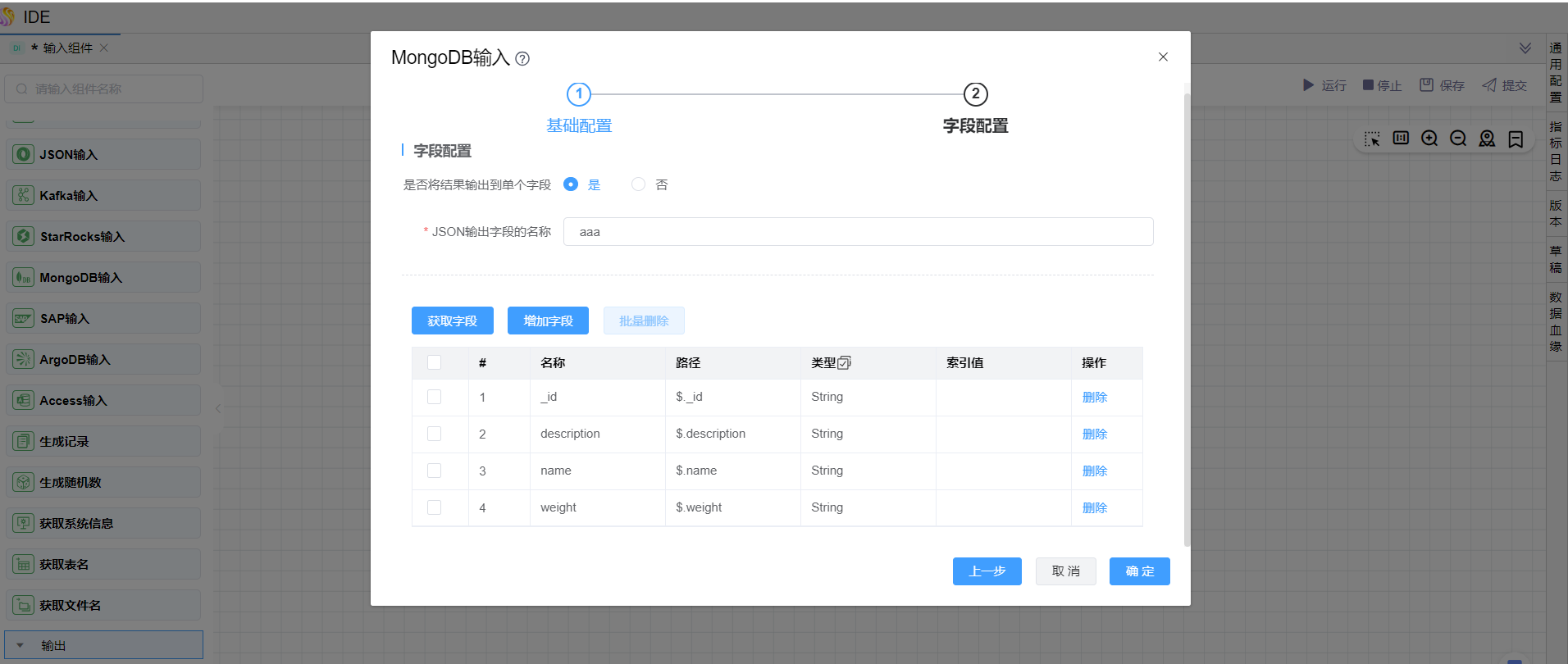The width and height of the screenshot is (1568, 664).
Task: Collapse the 输出 section in the sidebar
Action: (21, 645)
